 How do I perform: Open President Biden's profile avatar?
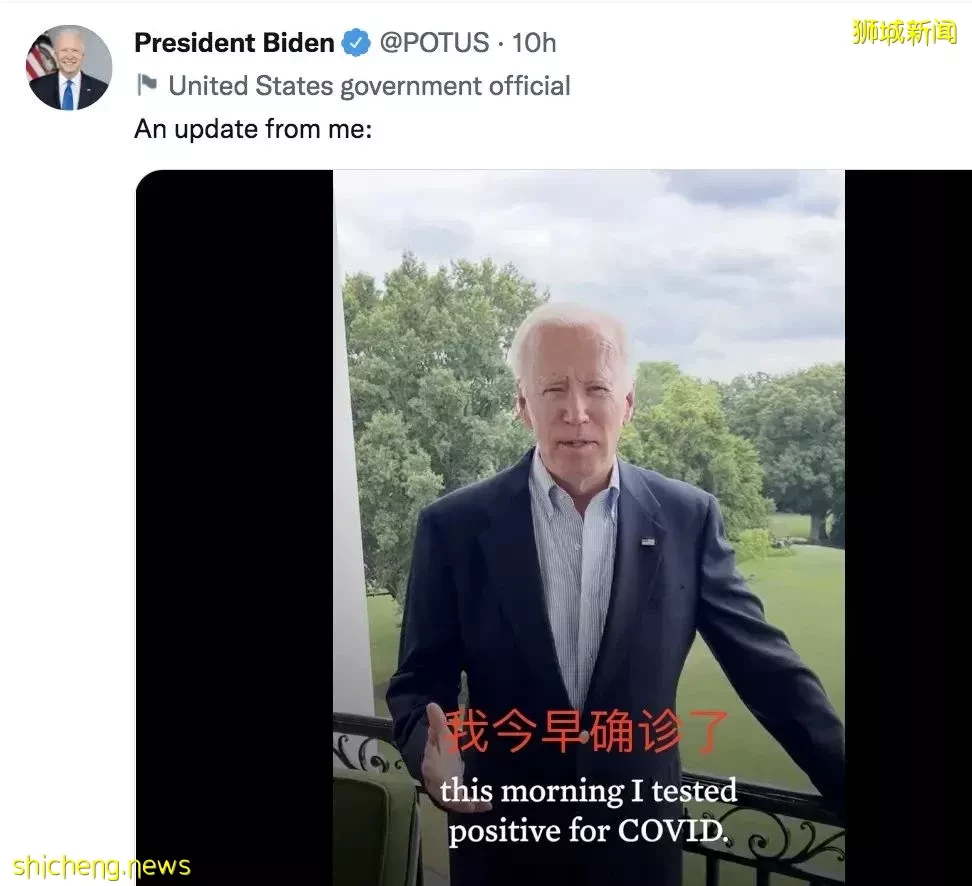(x=69, y=68)
